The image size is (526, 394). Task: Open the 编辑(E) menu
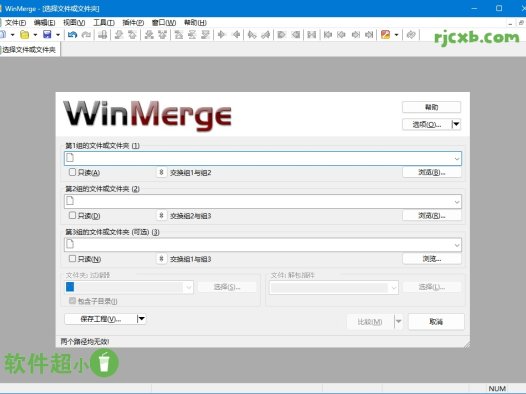click(x=44, y=22)
